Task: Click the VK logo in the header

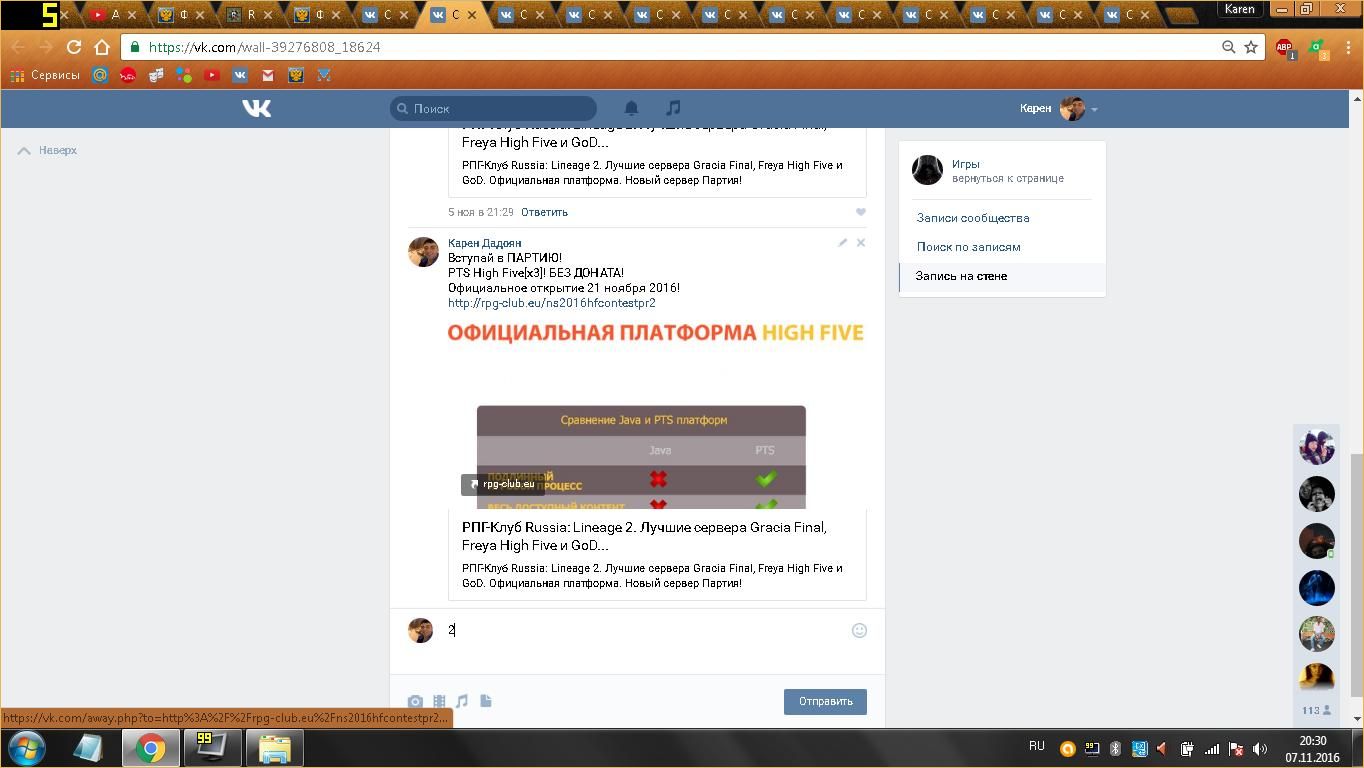Action: pos(256,108)
